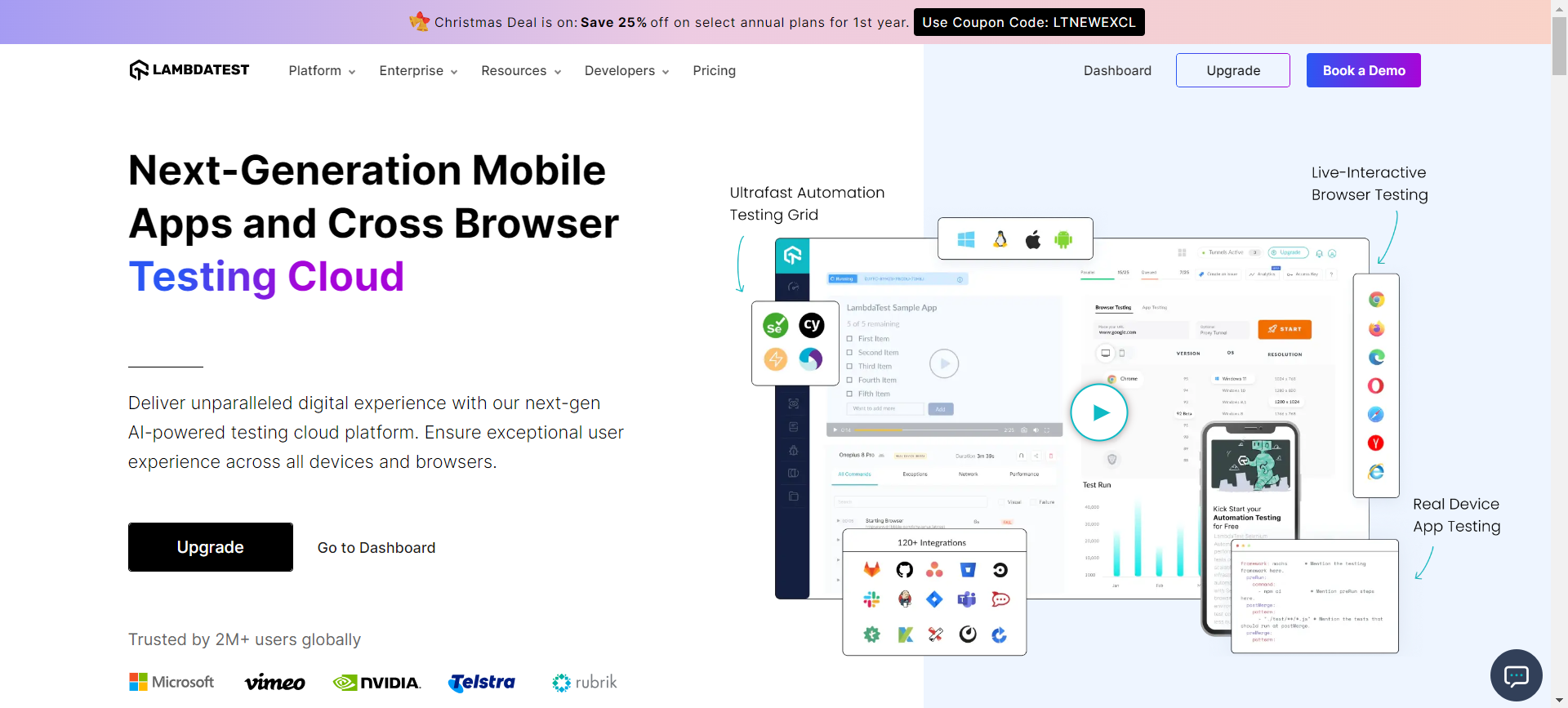This screenshot has width=1568, height=708.
Task: Expand the Platform menu
Action: click(322, 71)
